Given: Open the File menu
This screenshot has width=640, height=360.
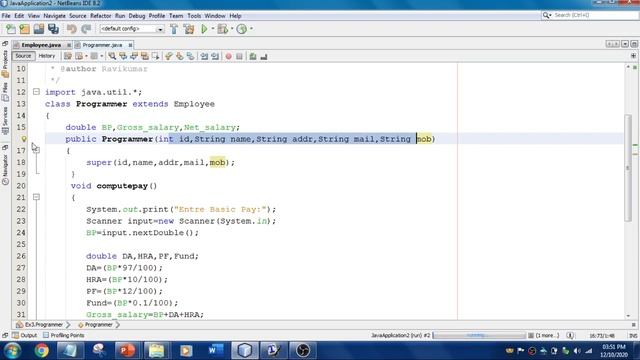Looking at the screenshot, I should (6, 16).
